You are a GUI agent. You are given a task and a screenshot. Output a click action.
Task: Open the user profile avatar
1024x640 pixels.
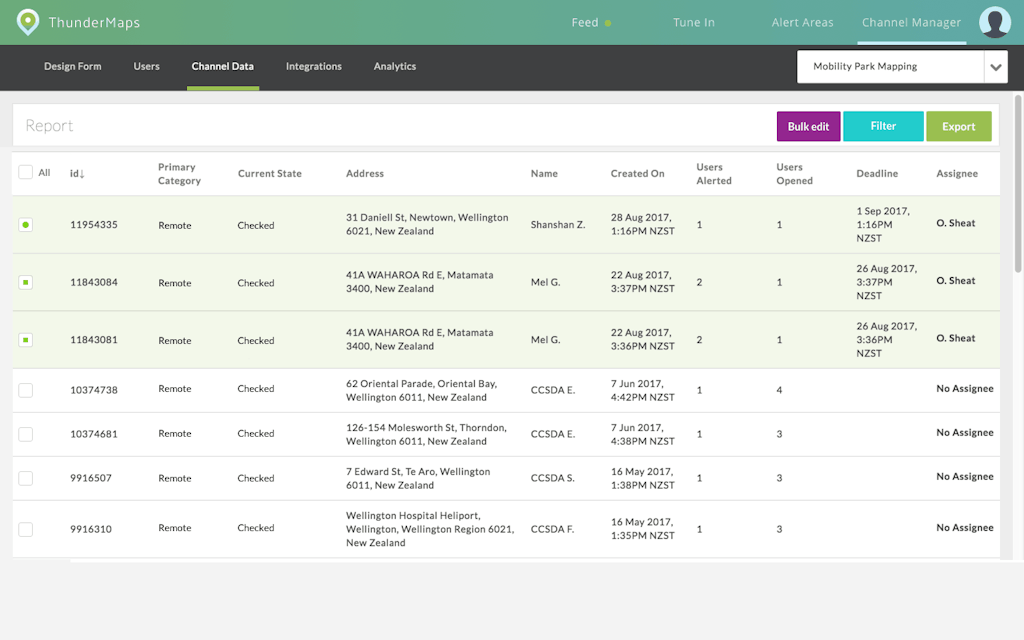994,22
